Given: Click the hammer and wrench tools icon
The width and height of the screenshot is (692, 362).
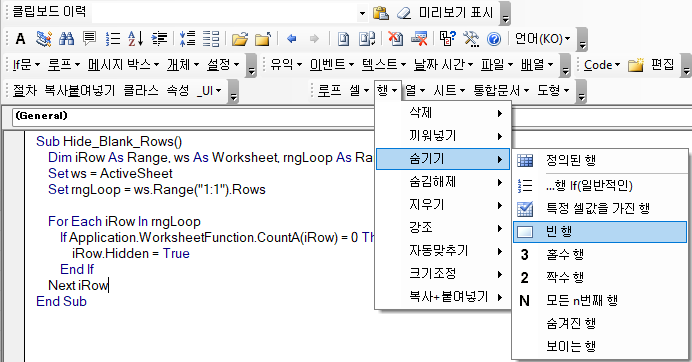Looking at the screenshot, I should [471, 39].
